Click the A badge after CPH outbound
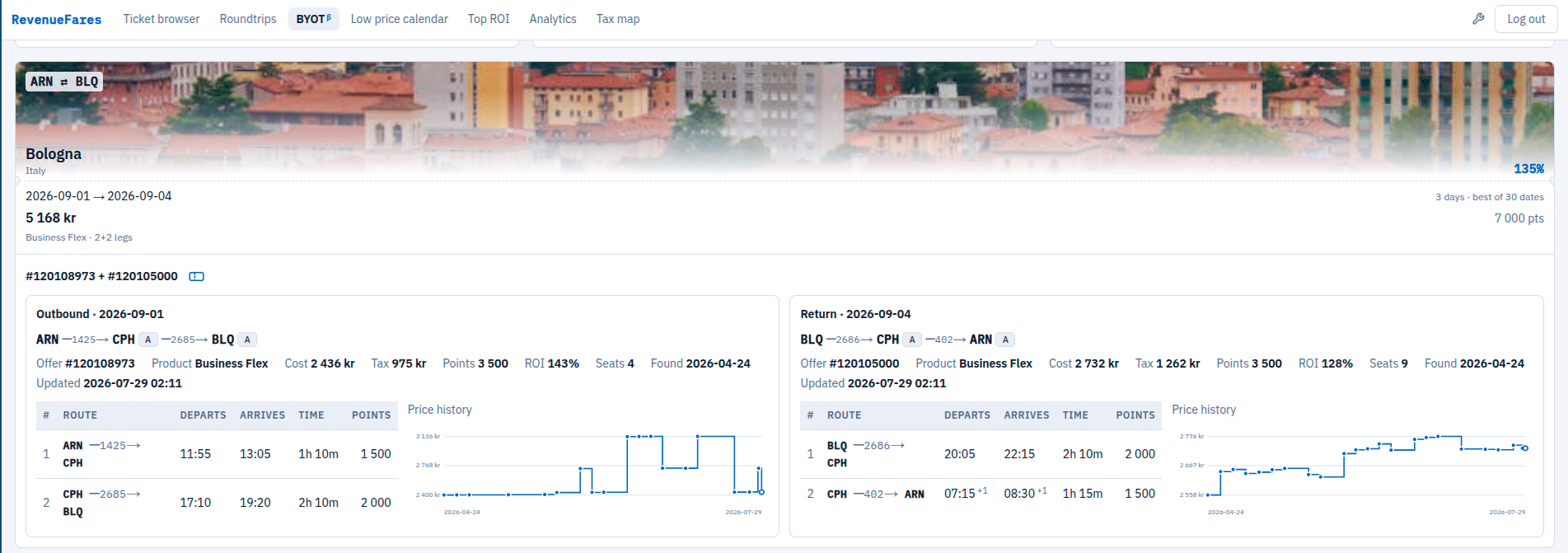1568x553 pixels. 147,340
